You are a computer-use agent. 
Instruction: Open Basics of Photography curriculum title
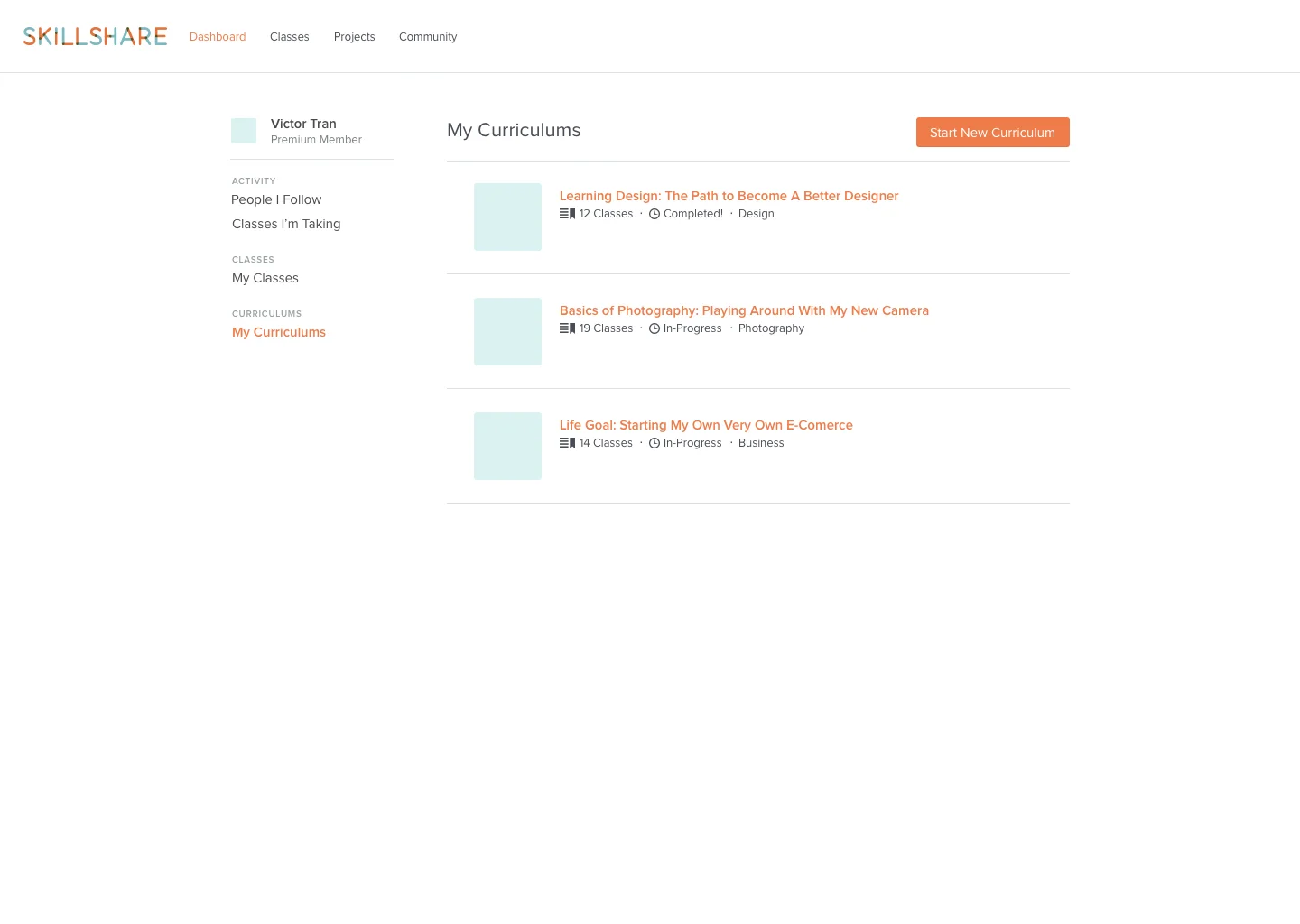pos(744,310)
